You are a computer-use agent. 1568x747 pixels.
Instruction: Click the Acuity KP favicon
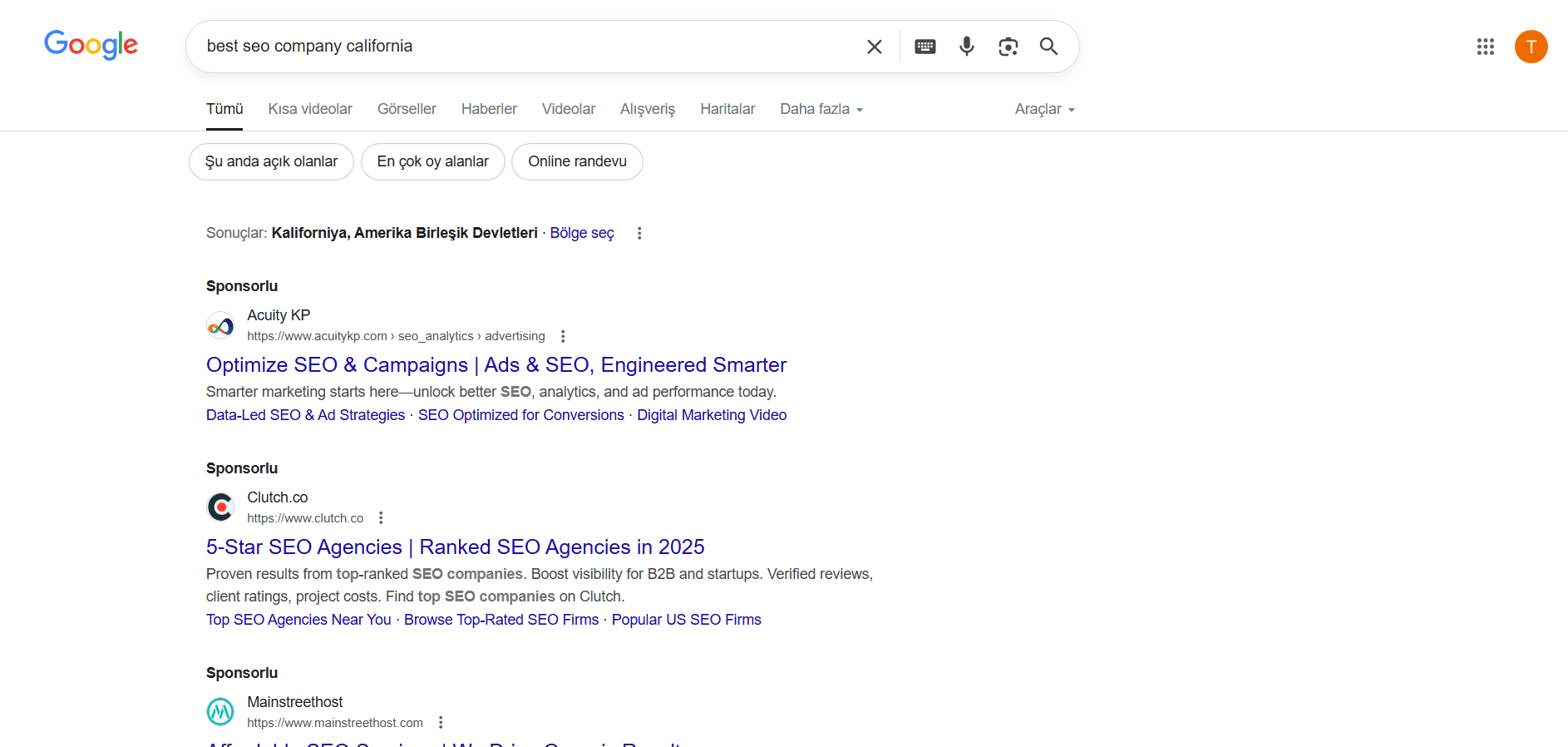(220, 325)
